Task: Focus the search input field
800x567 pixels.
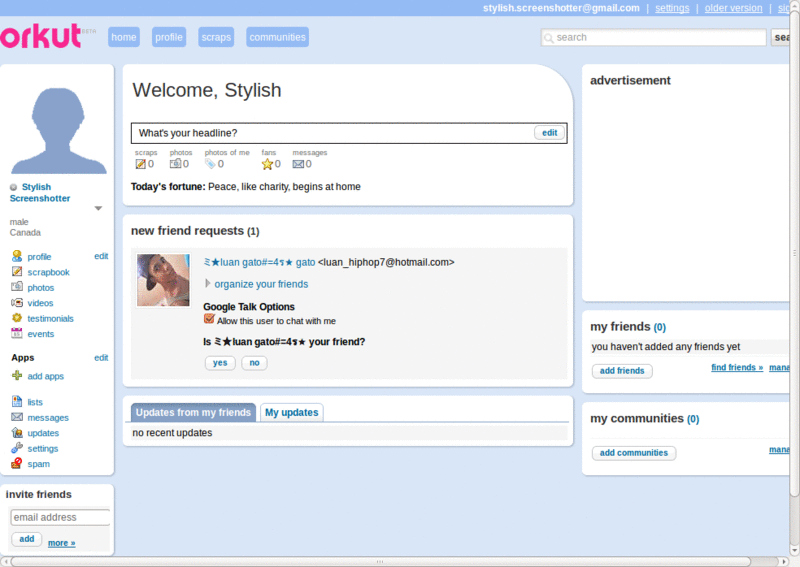Action: [x=654, y=37]
